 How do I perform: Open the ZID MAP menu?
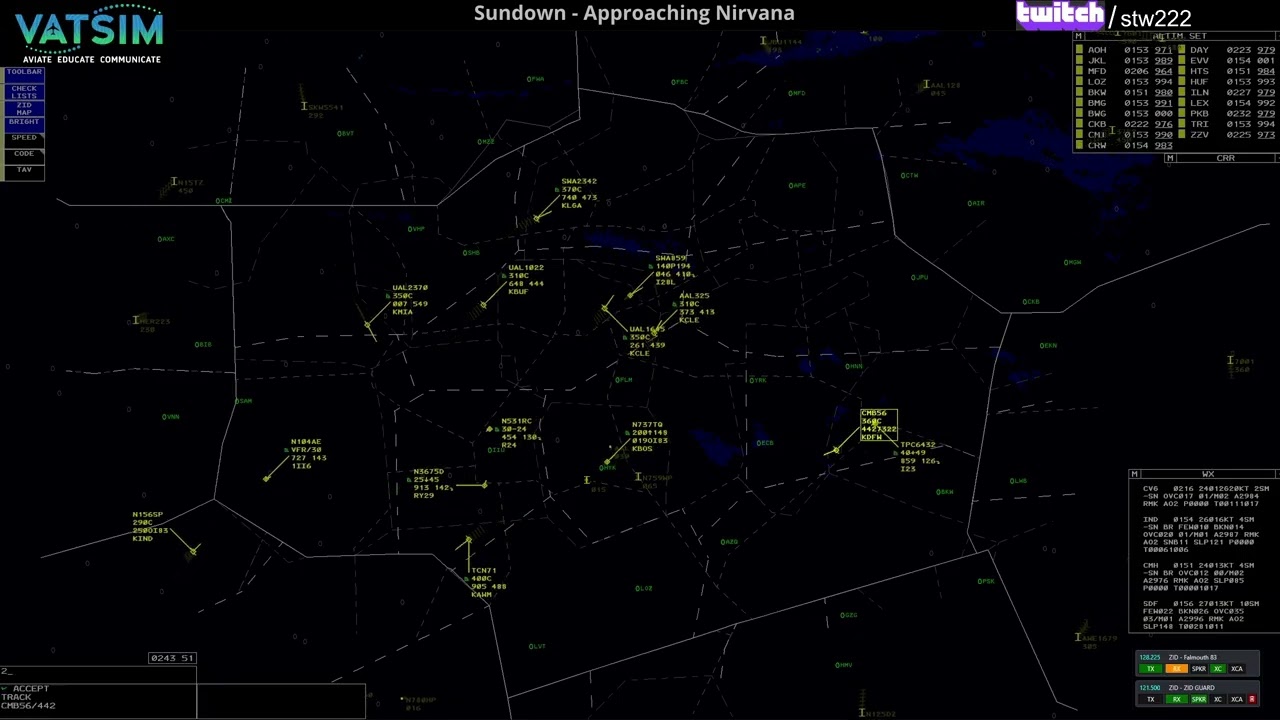[24, 108]
